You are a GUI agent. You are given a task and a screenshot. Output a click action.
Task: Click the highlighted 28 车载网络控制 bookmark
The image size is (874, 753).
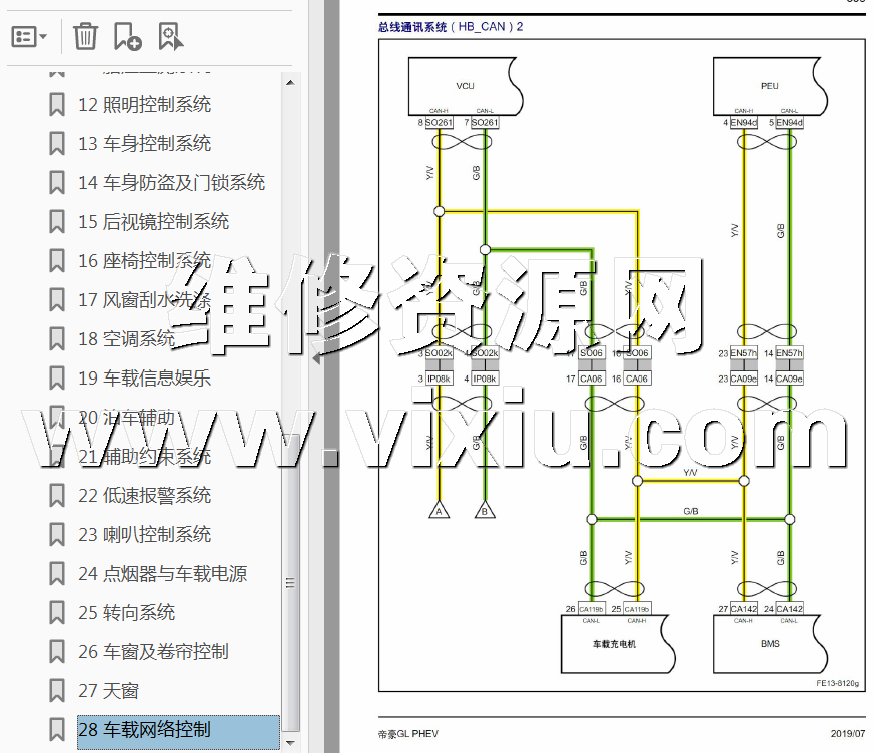[x=144, y=730]
